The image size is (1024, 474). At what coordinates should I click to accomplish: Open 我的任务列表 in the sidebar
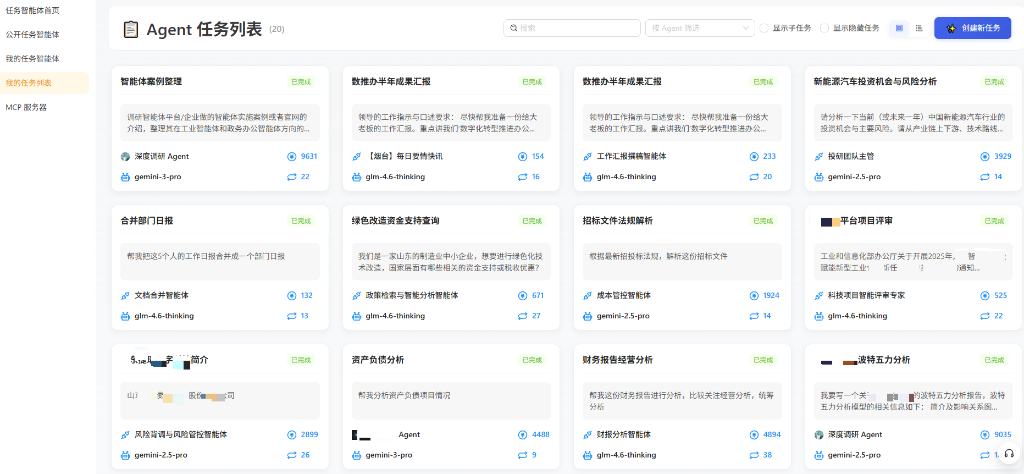(x=29, y=82)
